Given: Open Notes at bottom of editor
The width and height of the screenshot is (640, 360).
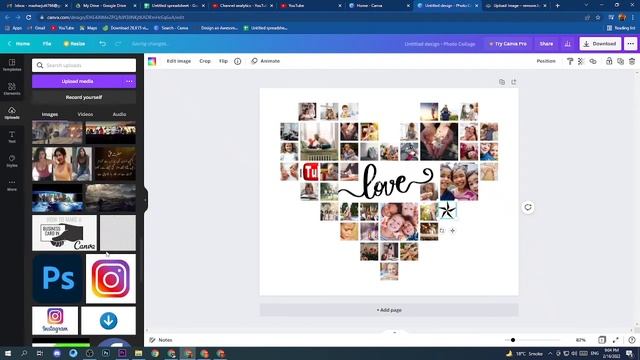Looking at the screenshot, I should pyautogui.click(x=161, y=340).
